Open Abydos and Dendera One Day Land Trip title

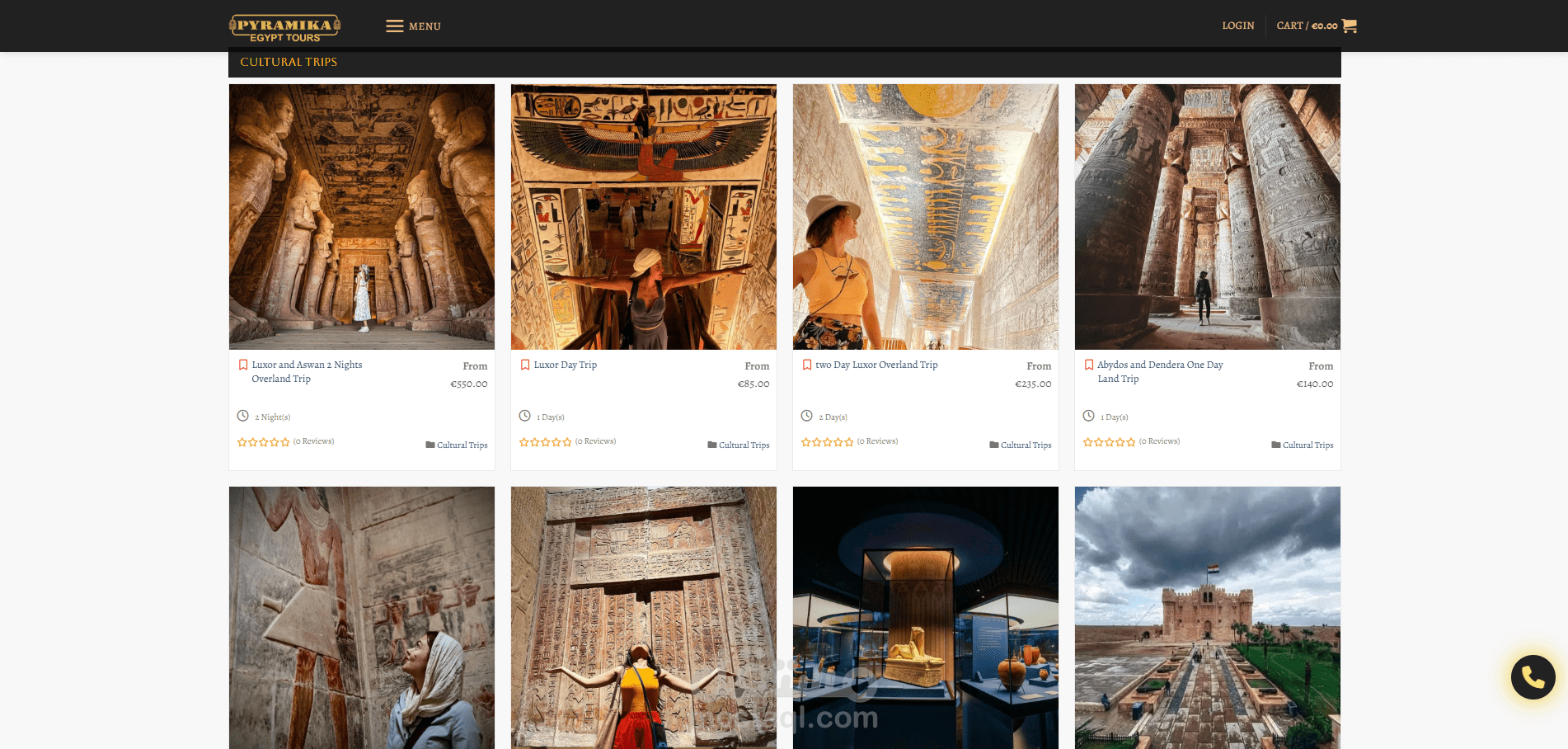tap(1160, 372)
